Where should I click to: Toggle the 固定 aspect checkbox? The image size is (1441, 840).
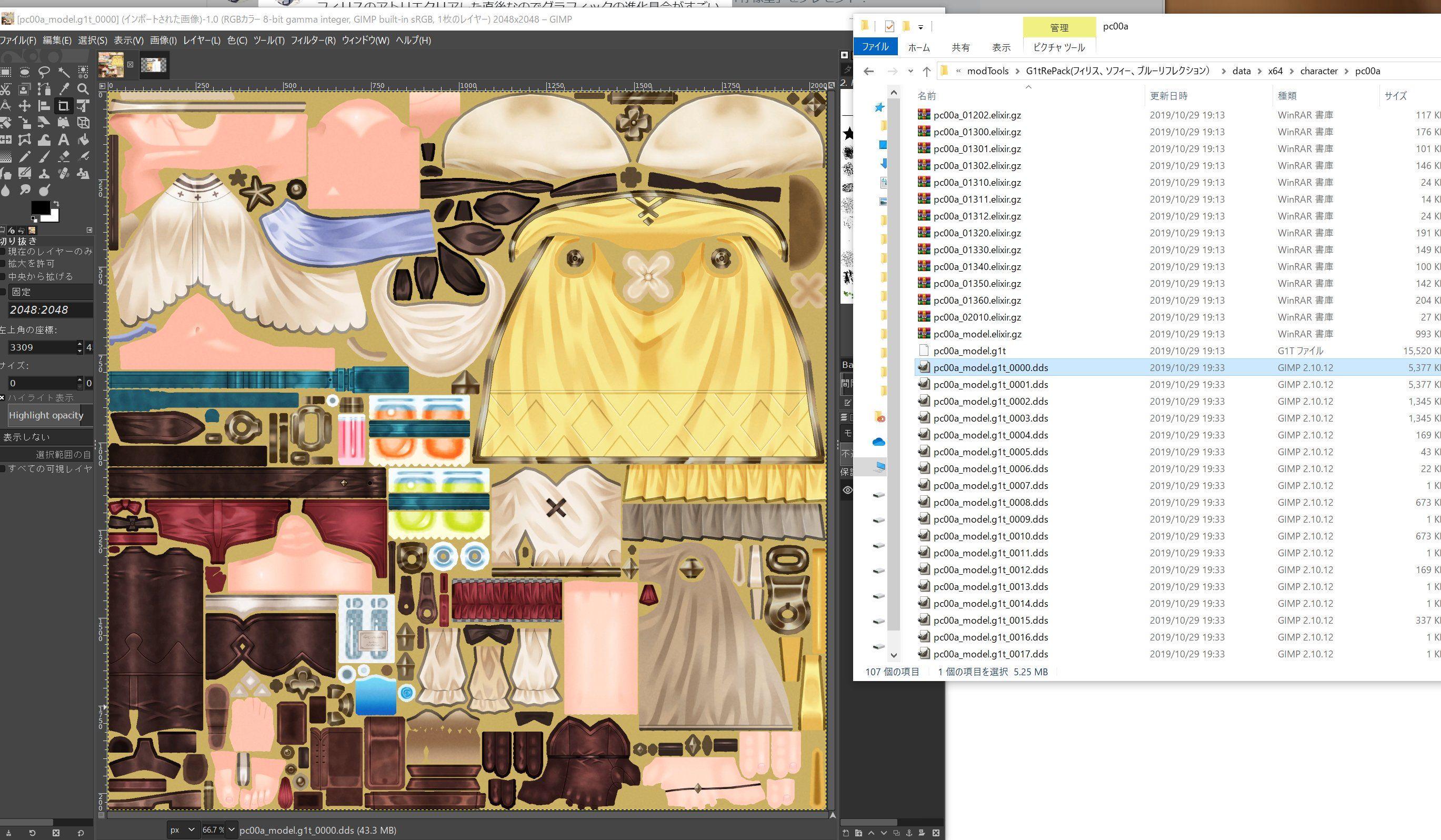click(x=3, y=292)
